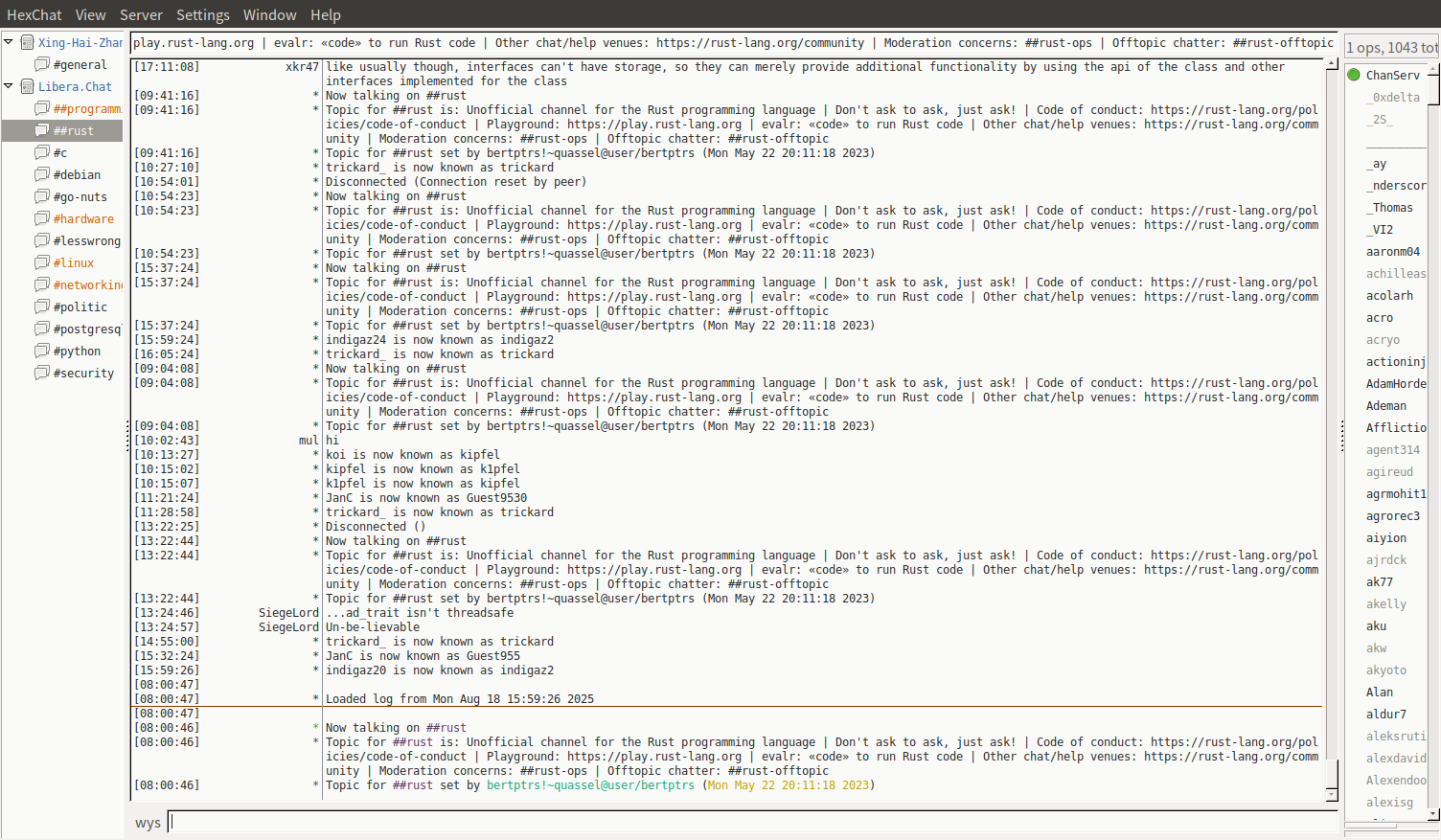Click the "JanC is now known as Guest9530" line

coord(426,498)
